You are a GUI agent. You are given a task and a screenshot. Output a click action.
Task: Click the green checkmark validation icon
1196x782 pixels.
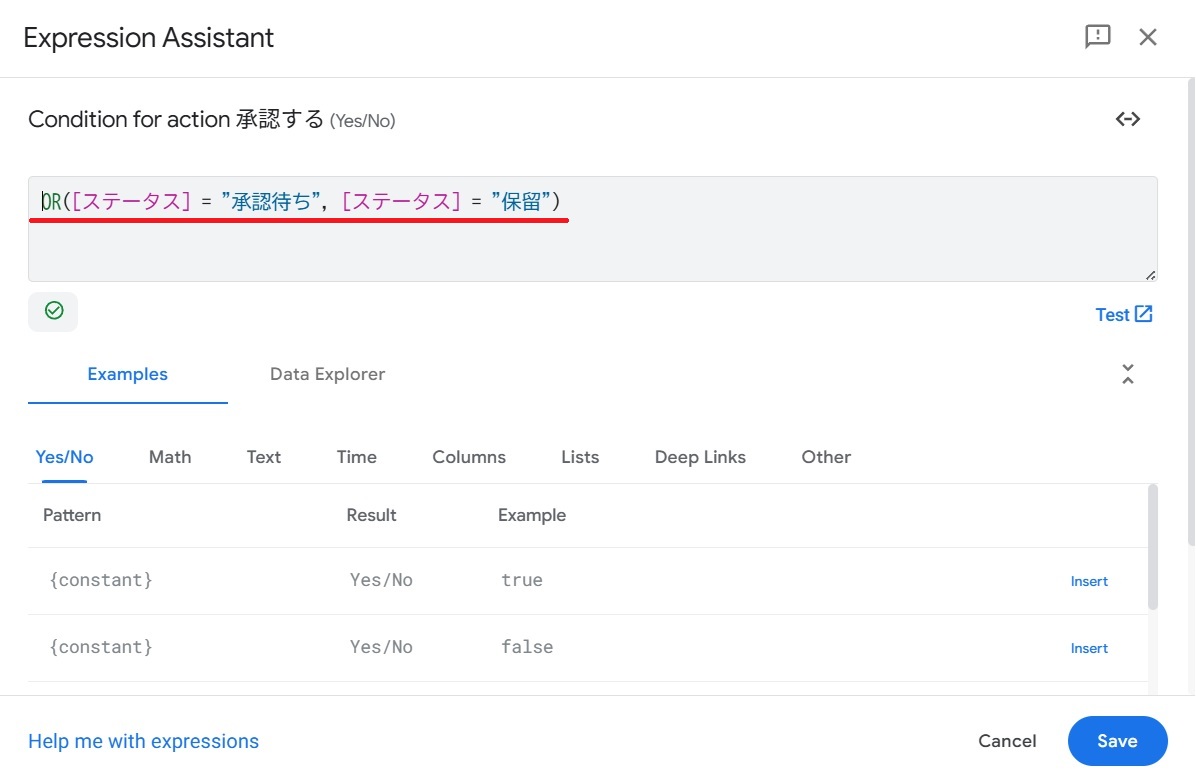54,311
